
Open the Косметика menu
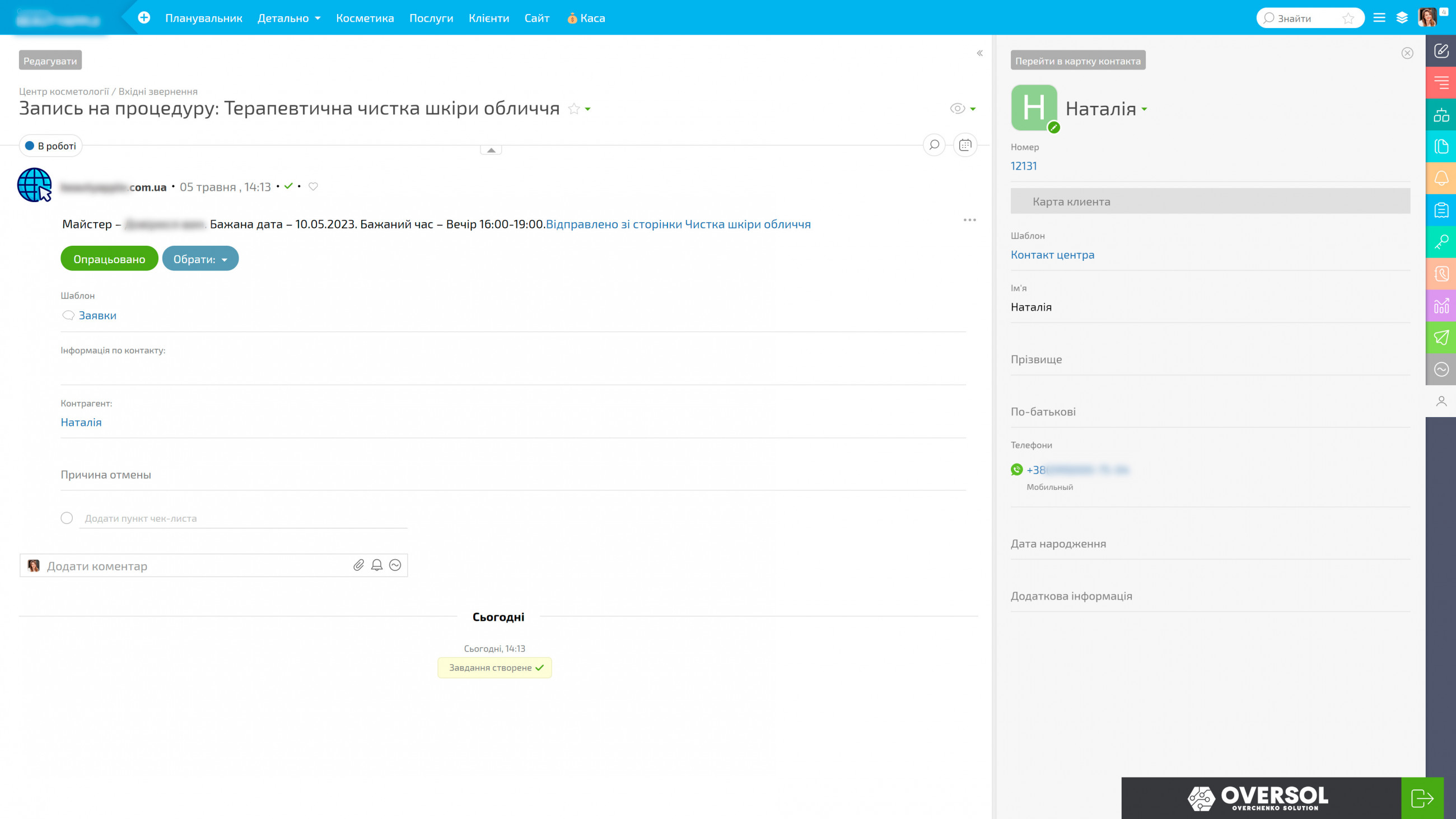click(365, 18)
